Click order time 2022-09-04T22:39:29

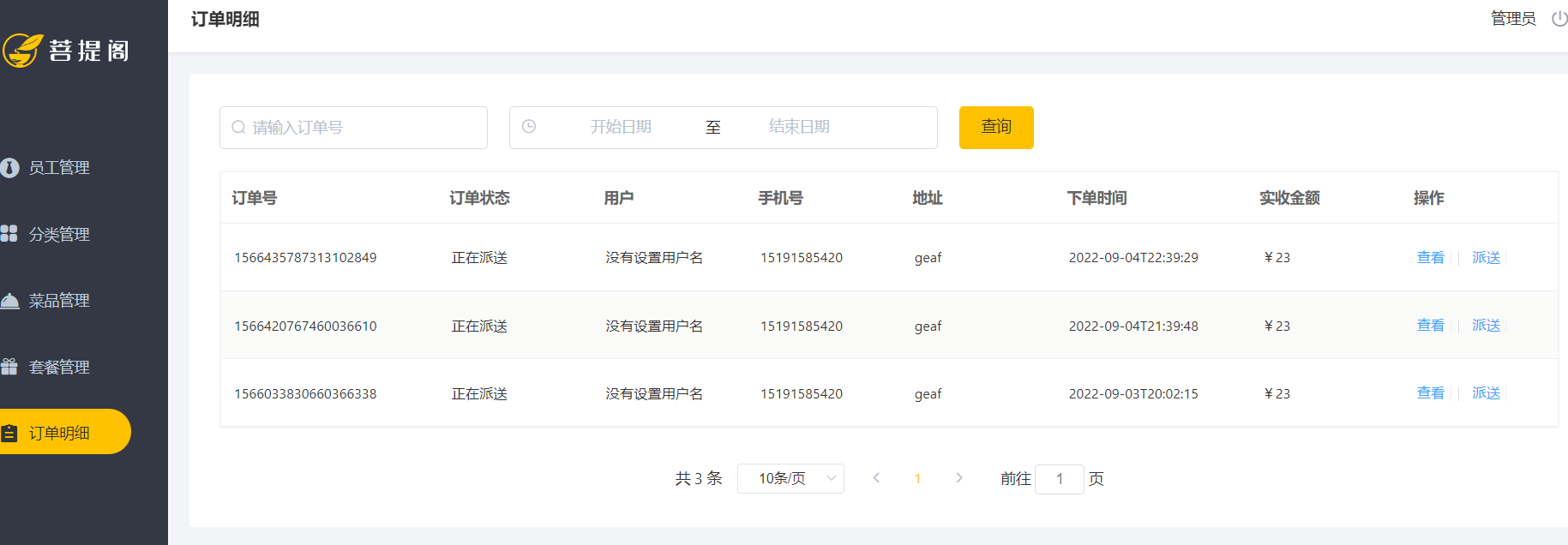pos(1133,257)
